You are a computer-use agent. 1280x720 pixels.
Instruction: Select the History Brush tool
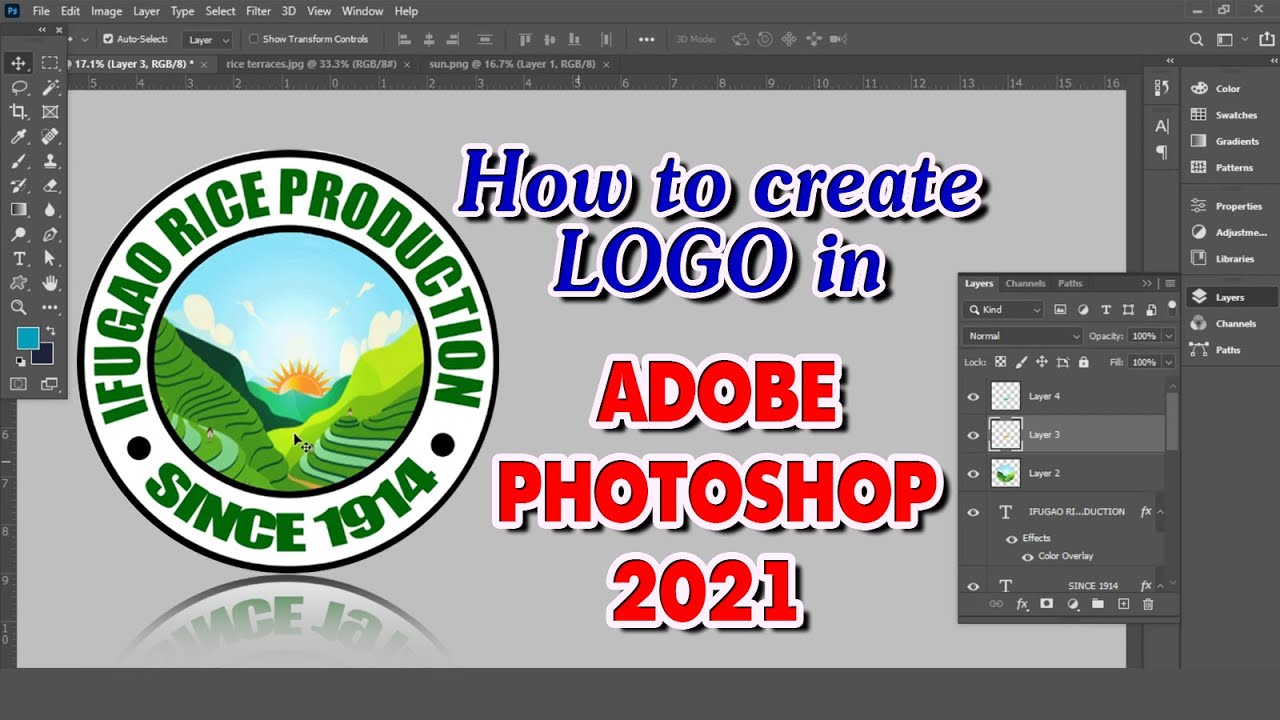(19, 185)
